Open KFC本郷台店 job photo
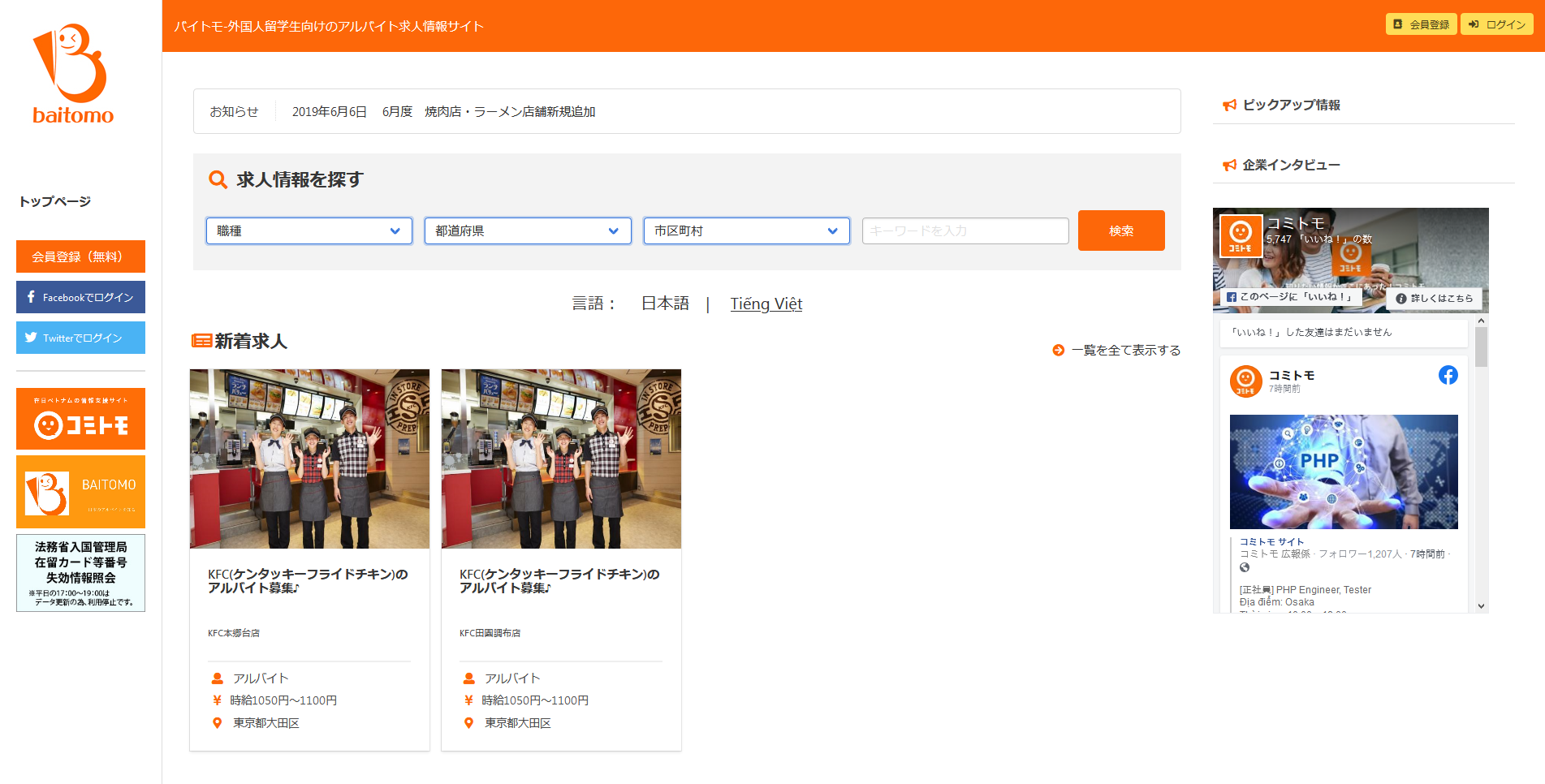Viewport: 1545px width, 784px height. point(309,459)
